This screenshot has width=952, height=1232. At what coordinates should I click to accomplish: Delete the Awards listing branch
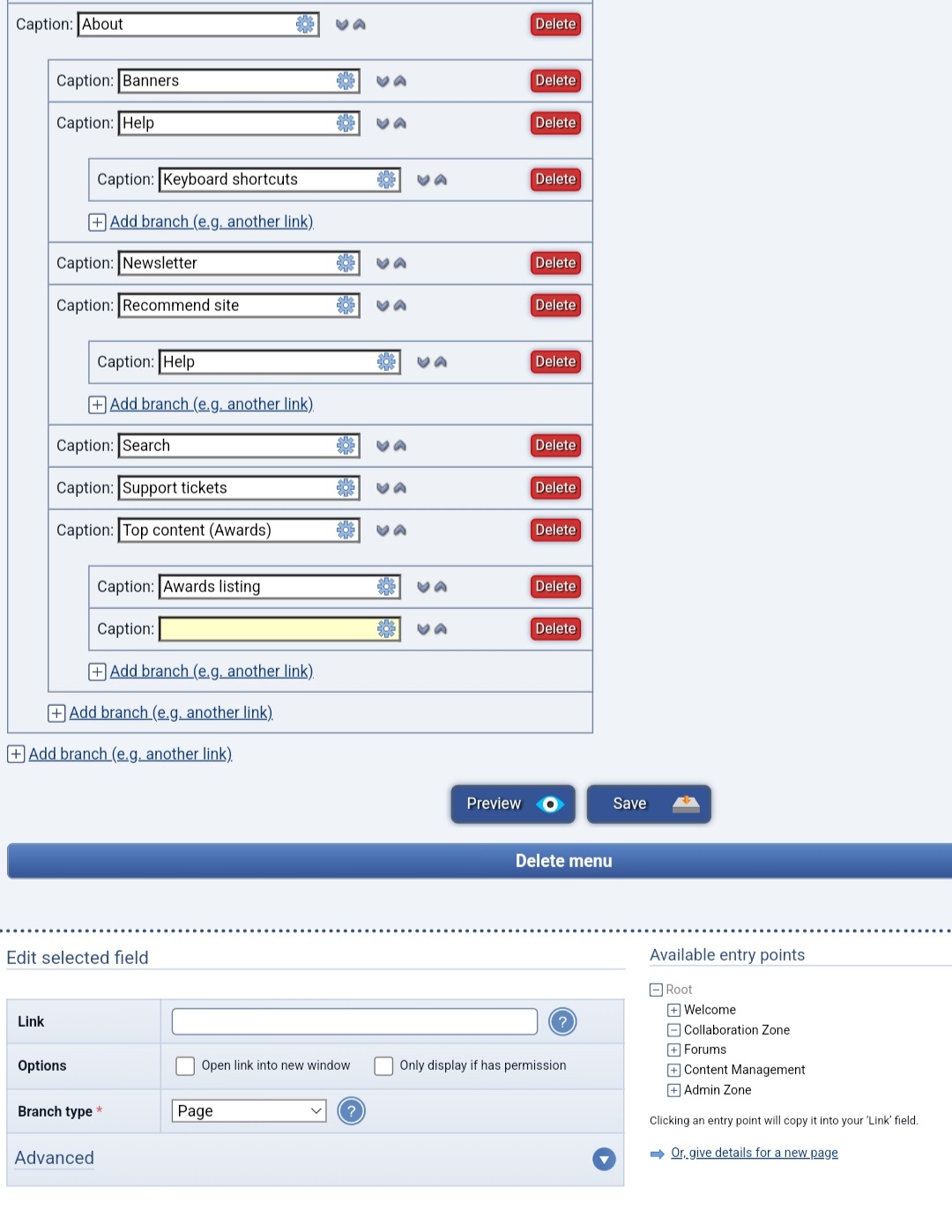click(555, 587)
